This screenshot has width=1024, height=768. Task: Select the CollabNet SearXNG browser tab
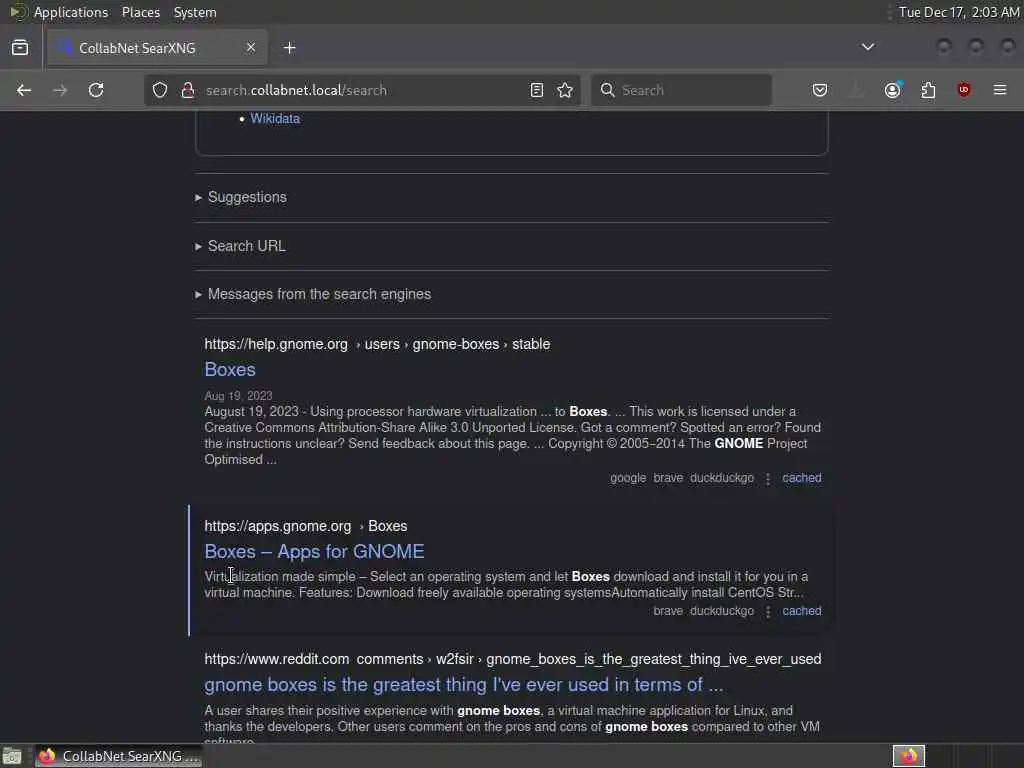[x=157, y=48]
